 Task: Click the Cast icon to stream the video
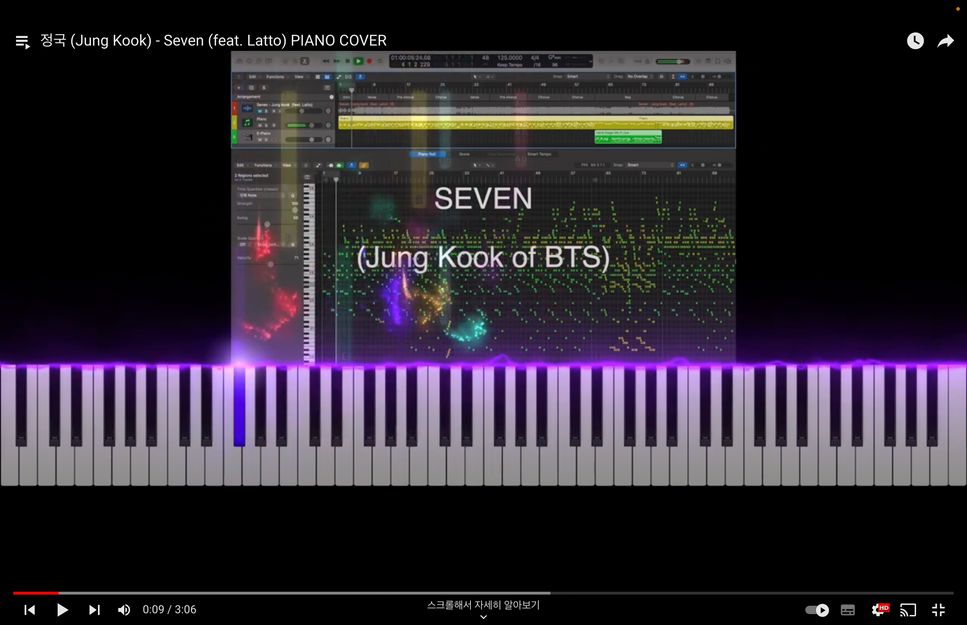[x=908, y=610]
